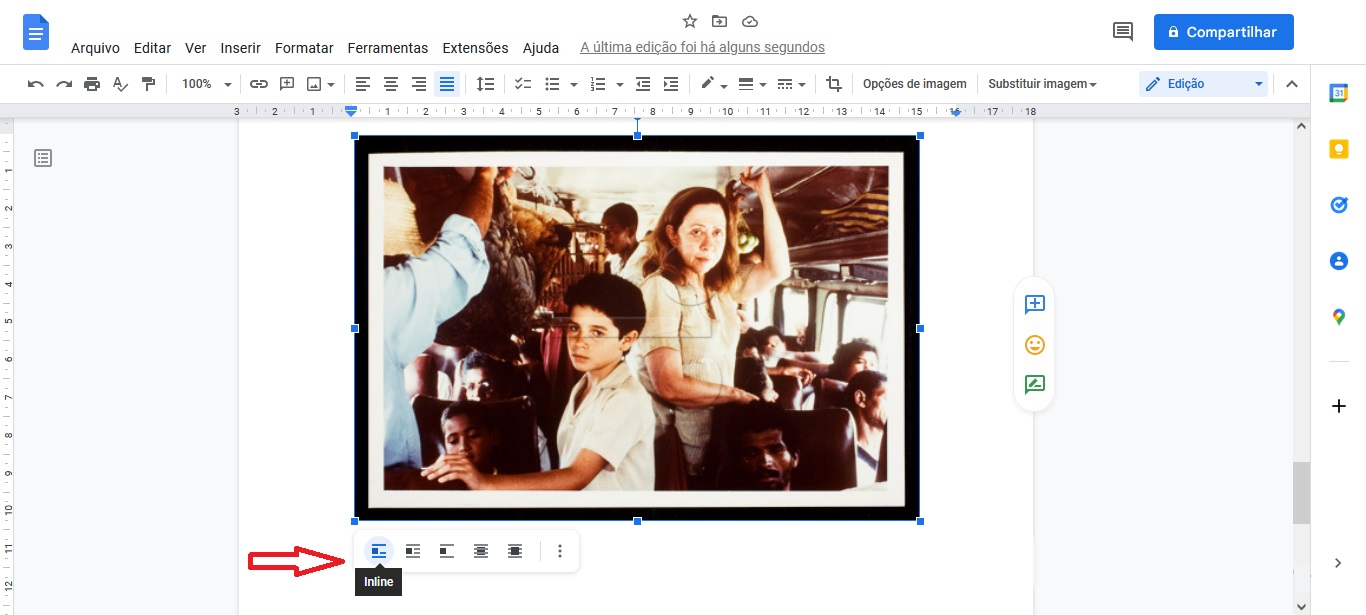Open the Inserir menu
The width and height of the screenshot is (1366, 615).
coord(240,48)
